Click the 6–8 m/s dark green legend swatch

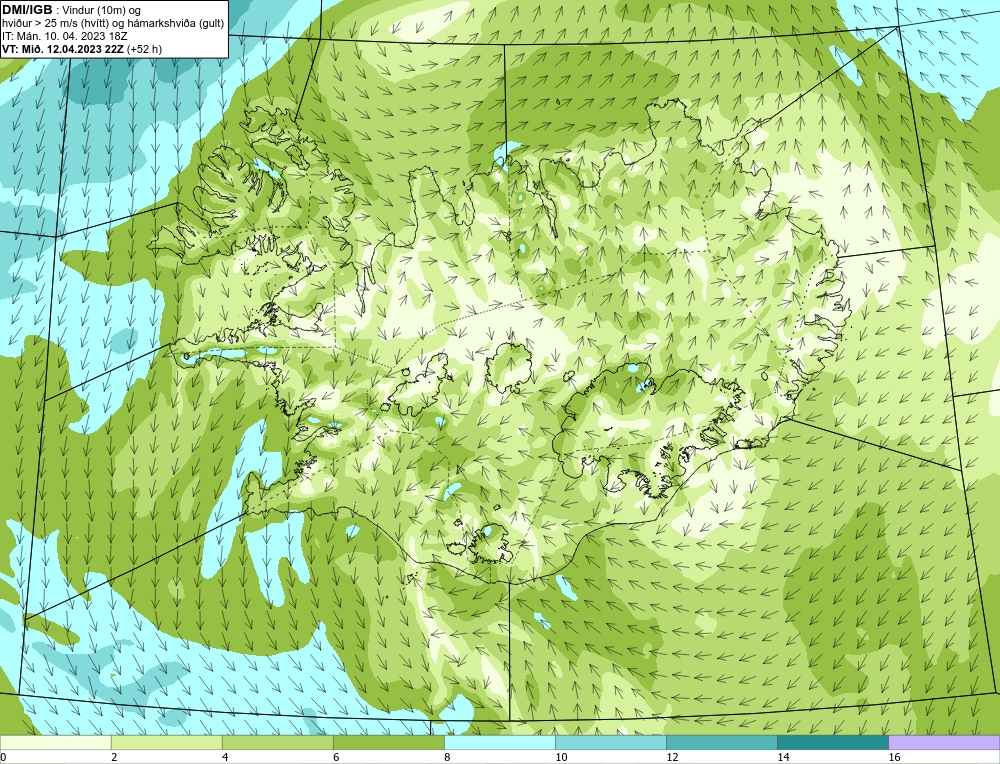(x=388, y=743)
